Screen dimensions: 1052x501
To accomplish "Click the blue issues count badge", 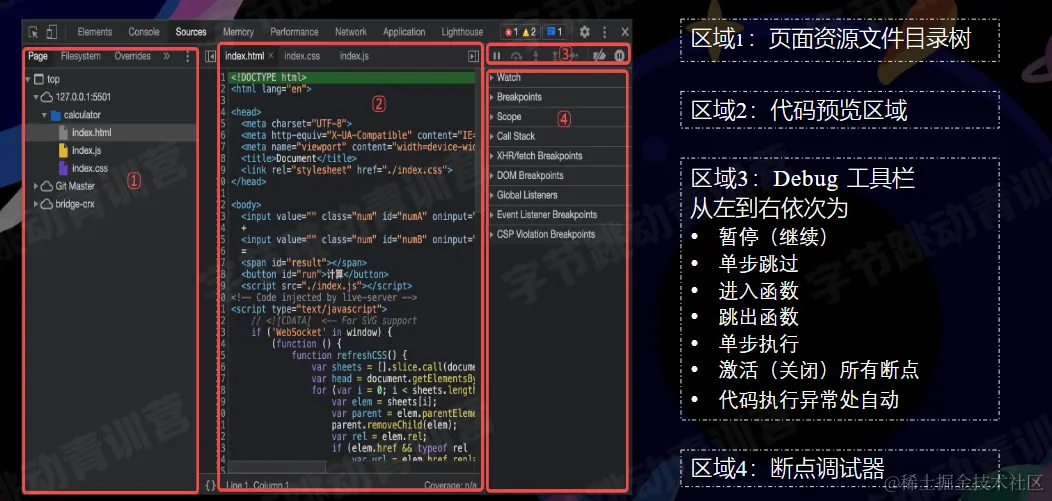I will pos(554,32).
